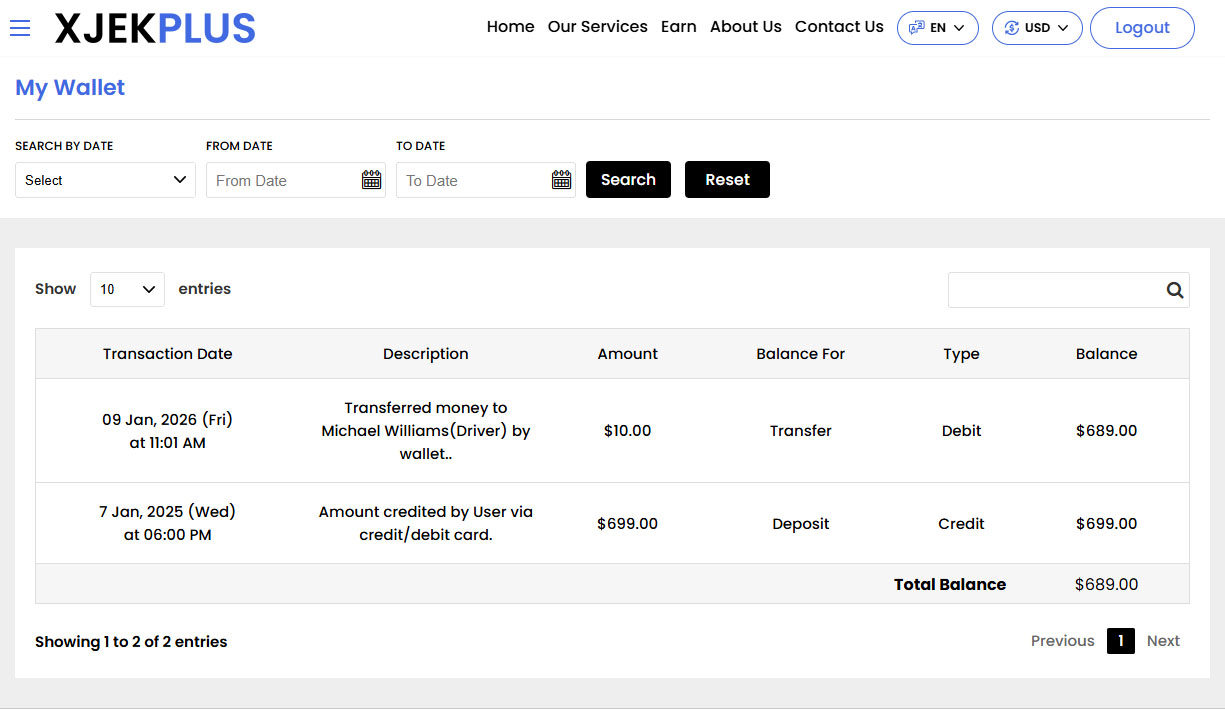The width and height of the screenshot is (1225, 722).
Task: Navigate to the Earn page
Action: click(678, 27)
